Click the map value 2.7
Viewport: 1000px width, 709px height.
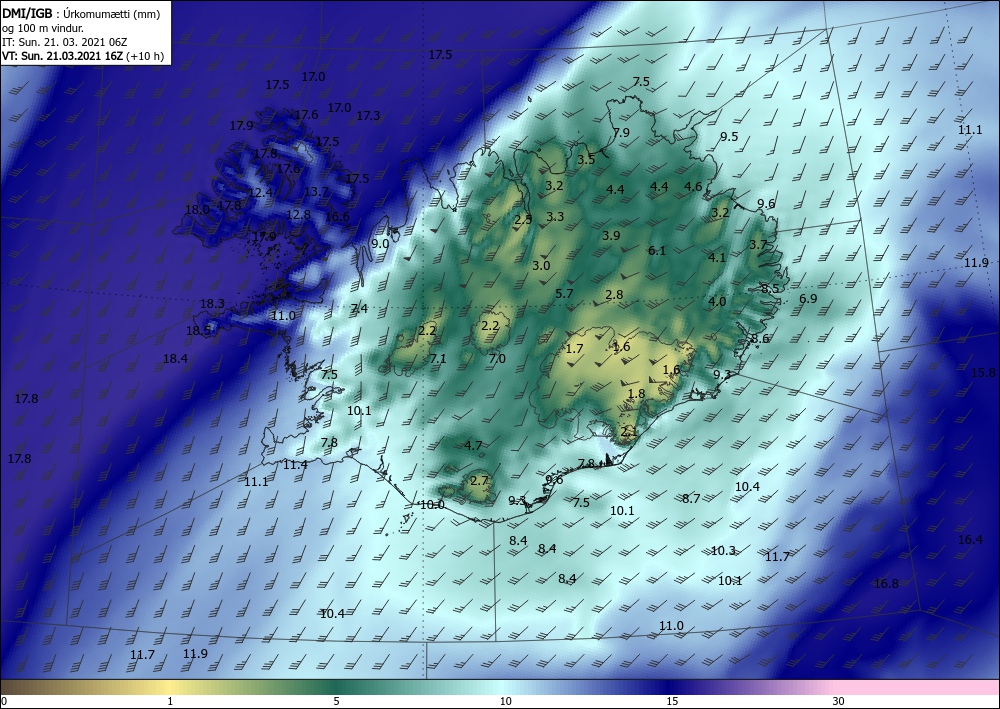coord(479,480)
